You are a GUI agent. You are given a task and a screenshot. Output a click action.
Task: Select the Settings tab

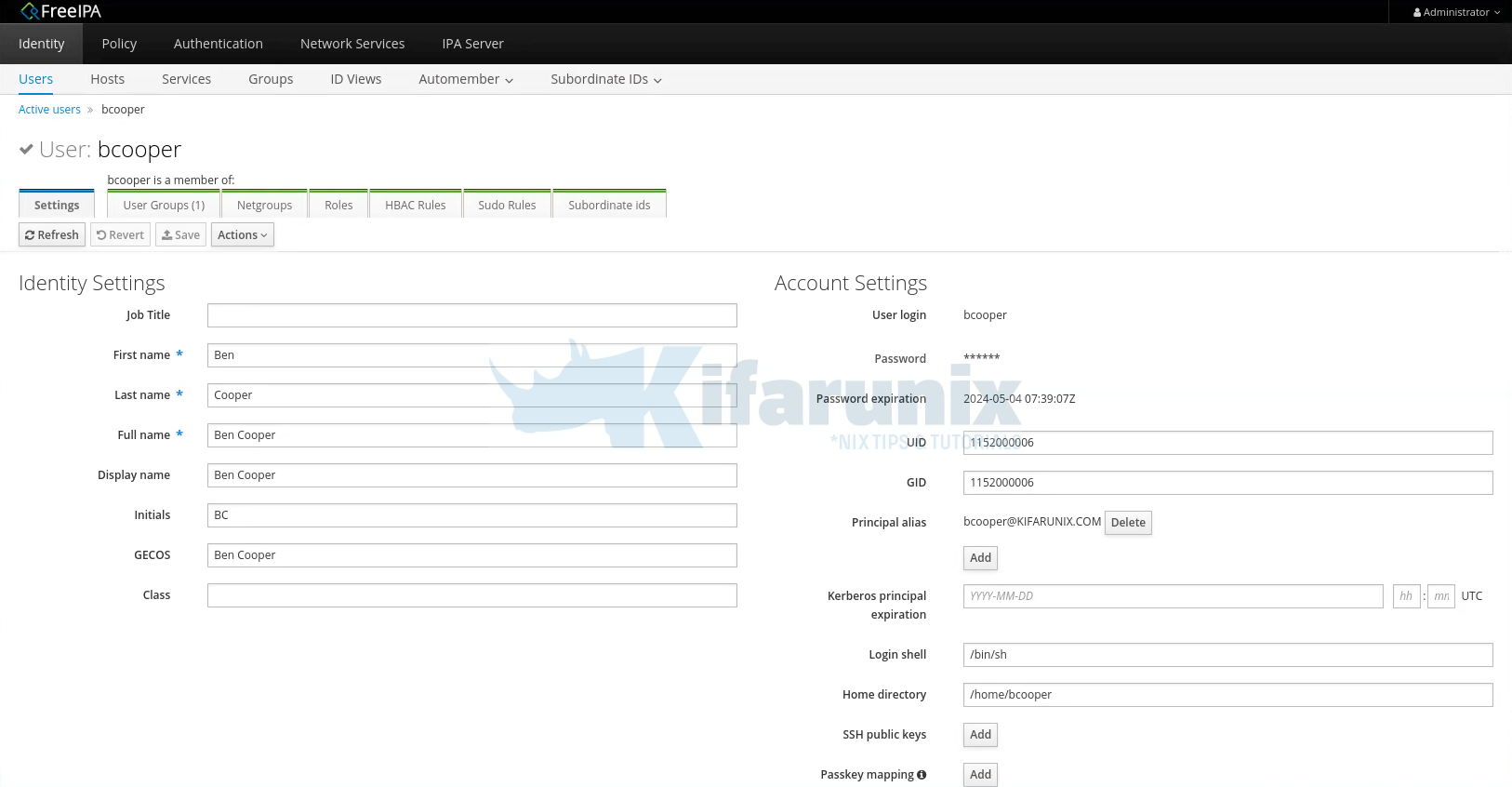(x=57, y=205)
